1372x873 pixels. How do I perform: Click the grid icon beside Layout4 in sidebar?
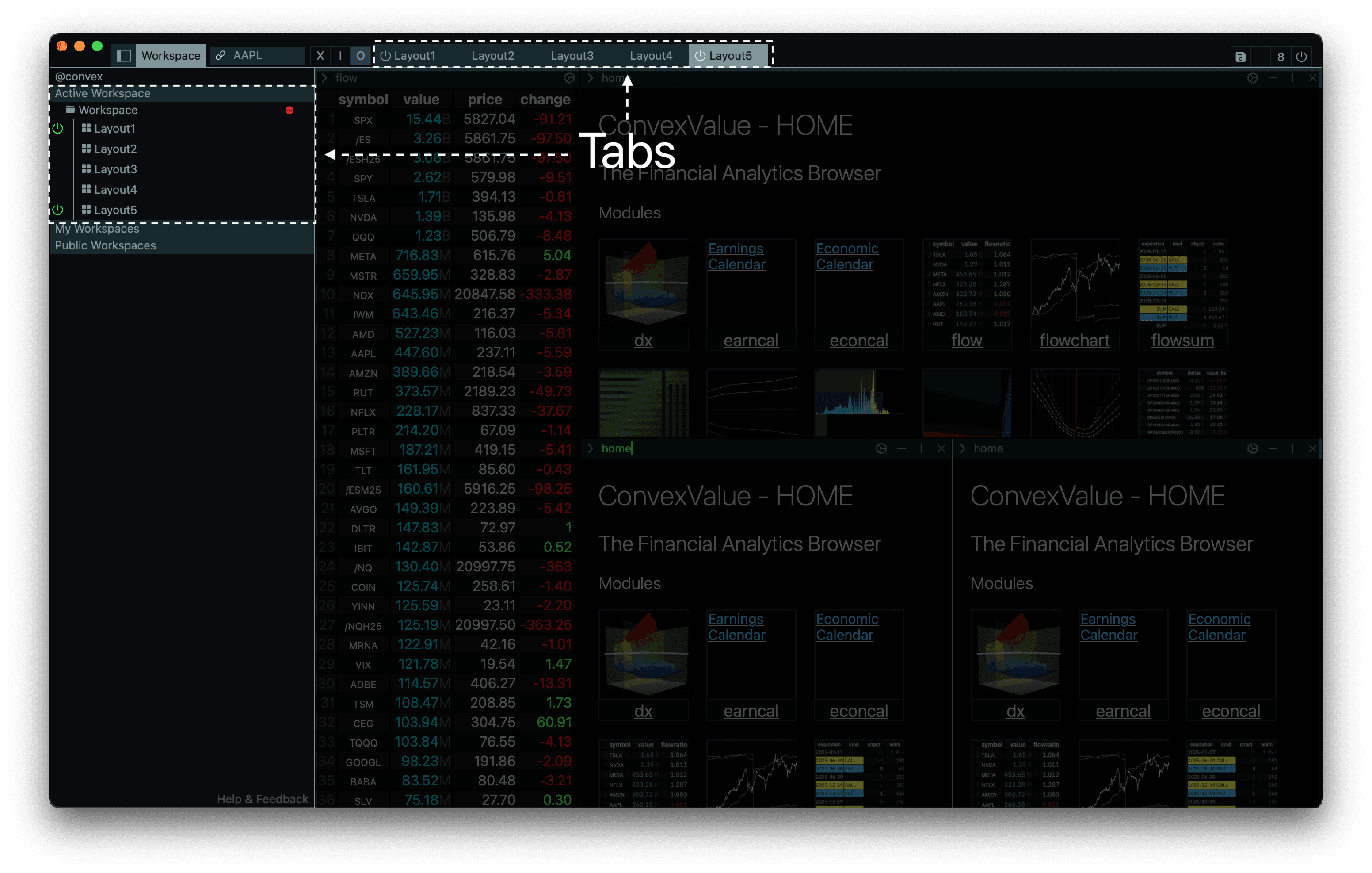point(86,189)
